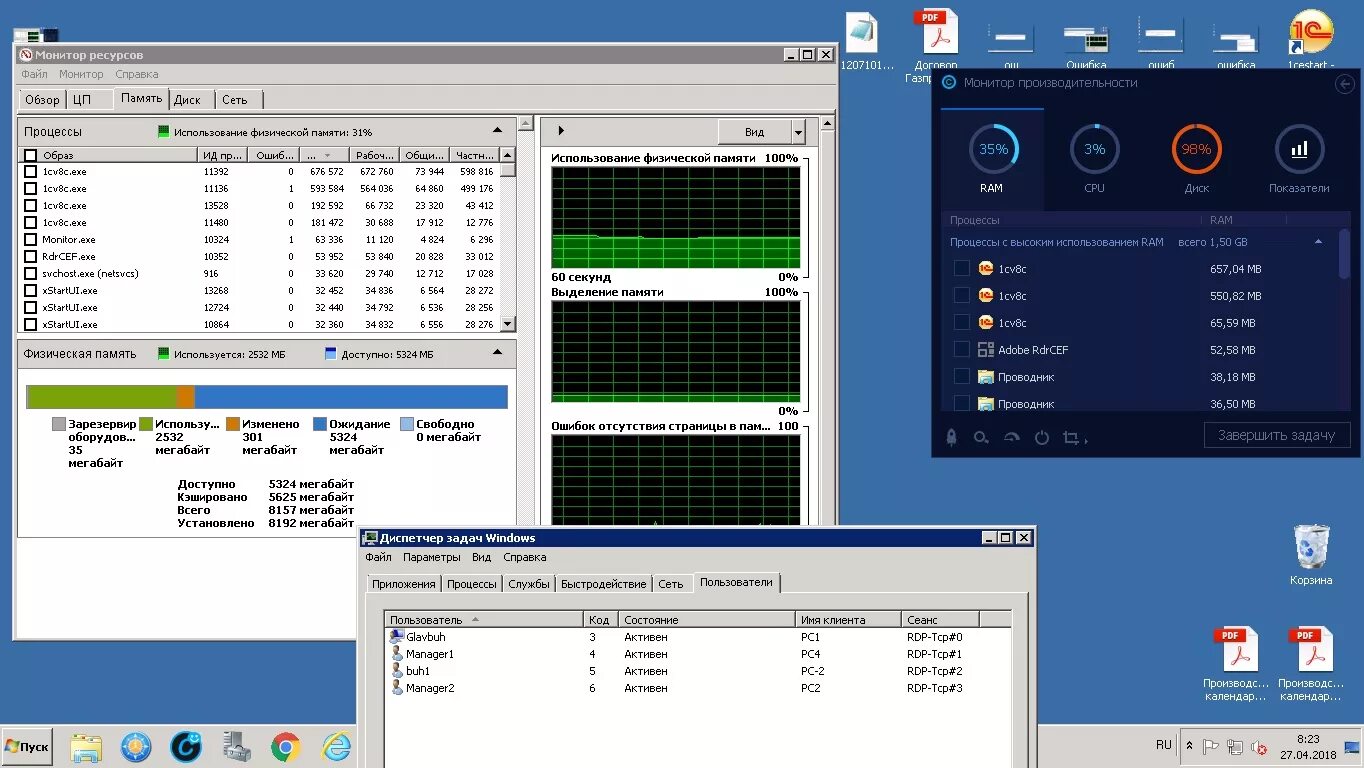Viewport: 1364px width, 768px height.
Task: Check the 1cv8c.exe box with PID 11392
Action: pos(31,172)
